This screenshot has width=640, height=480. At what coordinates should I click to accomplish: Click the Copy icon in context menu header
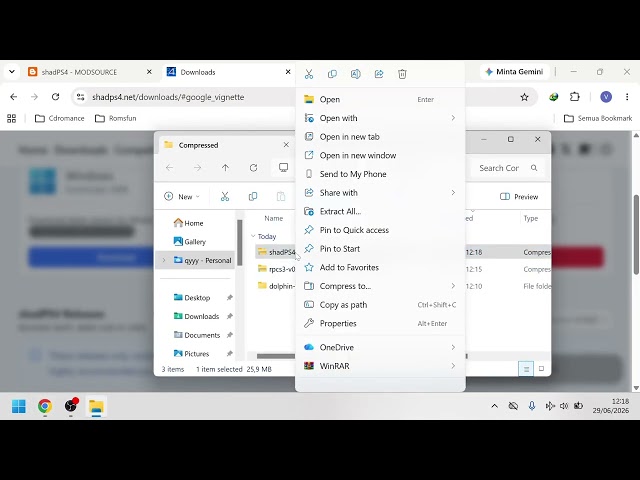coord(332,74)
